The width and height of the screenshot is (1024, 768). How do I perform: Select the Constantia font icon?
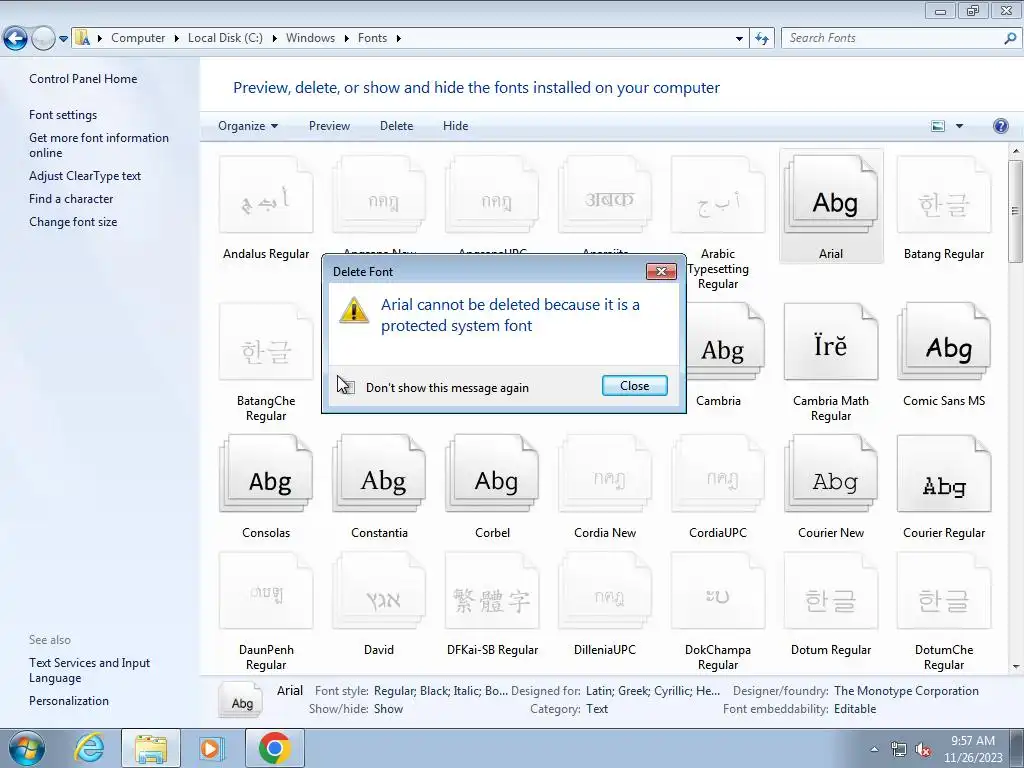[x=379, y=474]
